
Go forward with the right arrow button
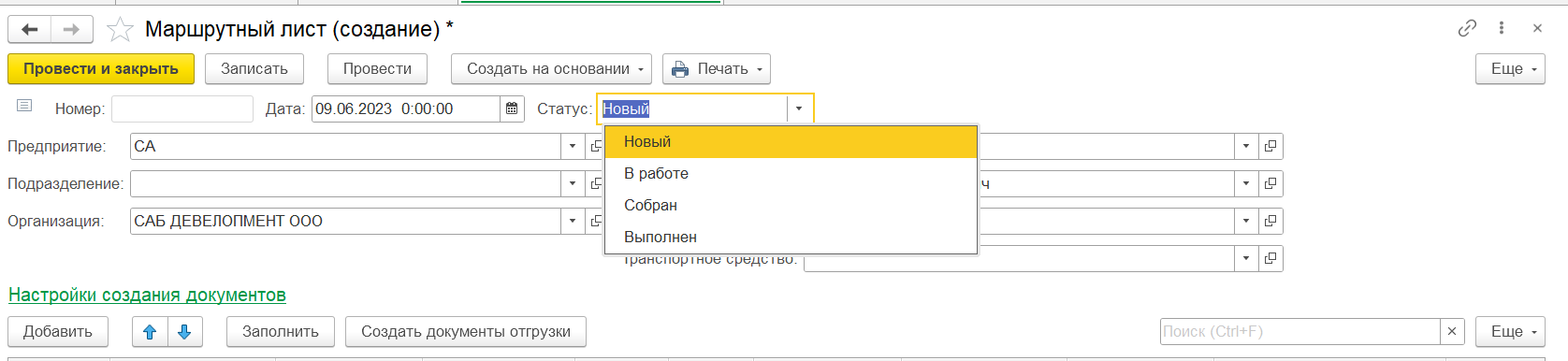(x=72, y=29)
